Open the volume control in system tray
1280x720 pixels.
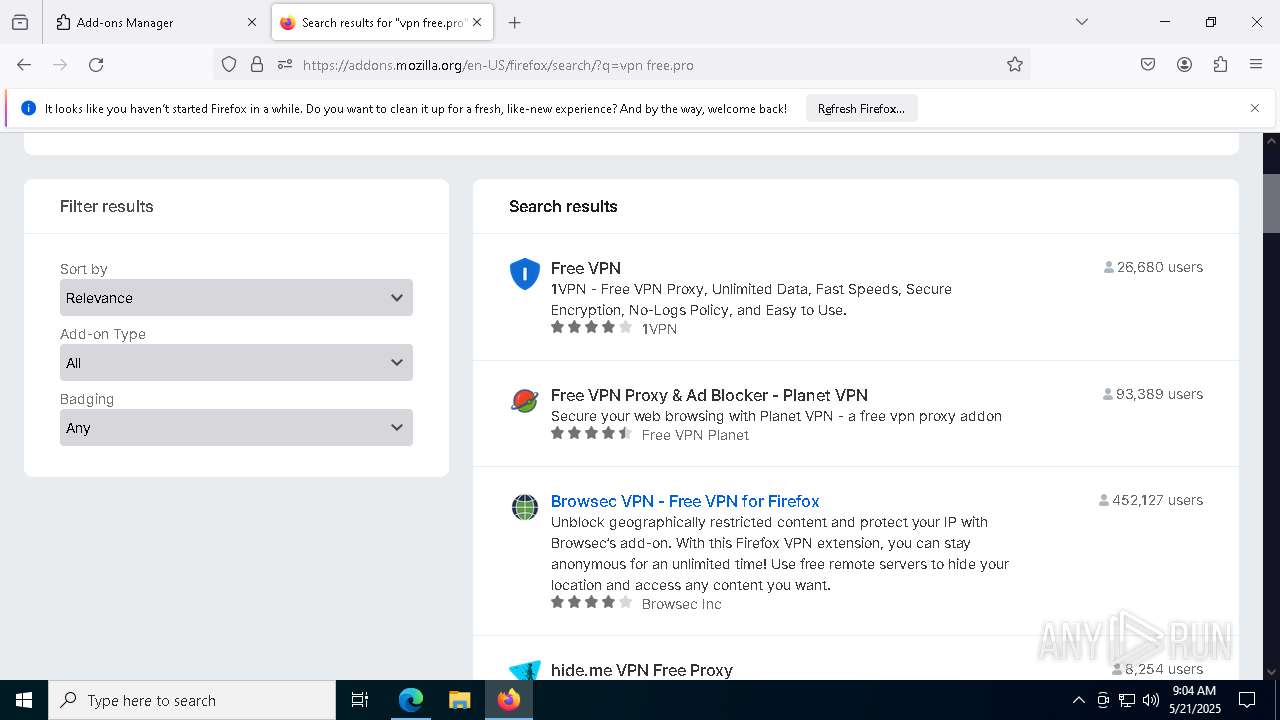point(1151,700)
